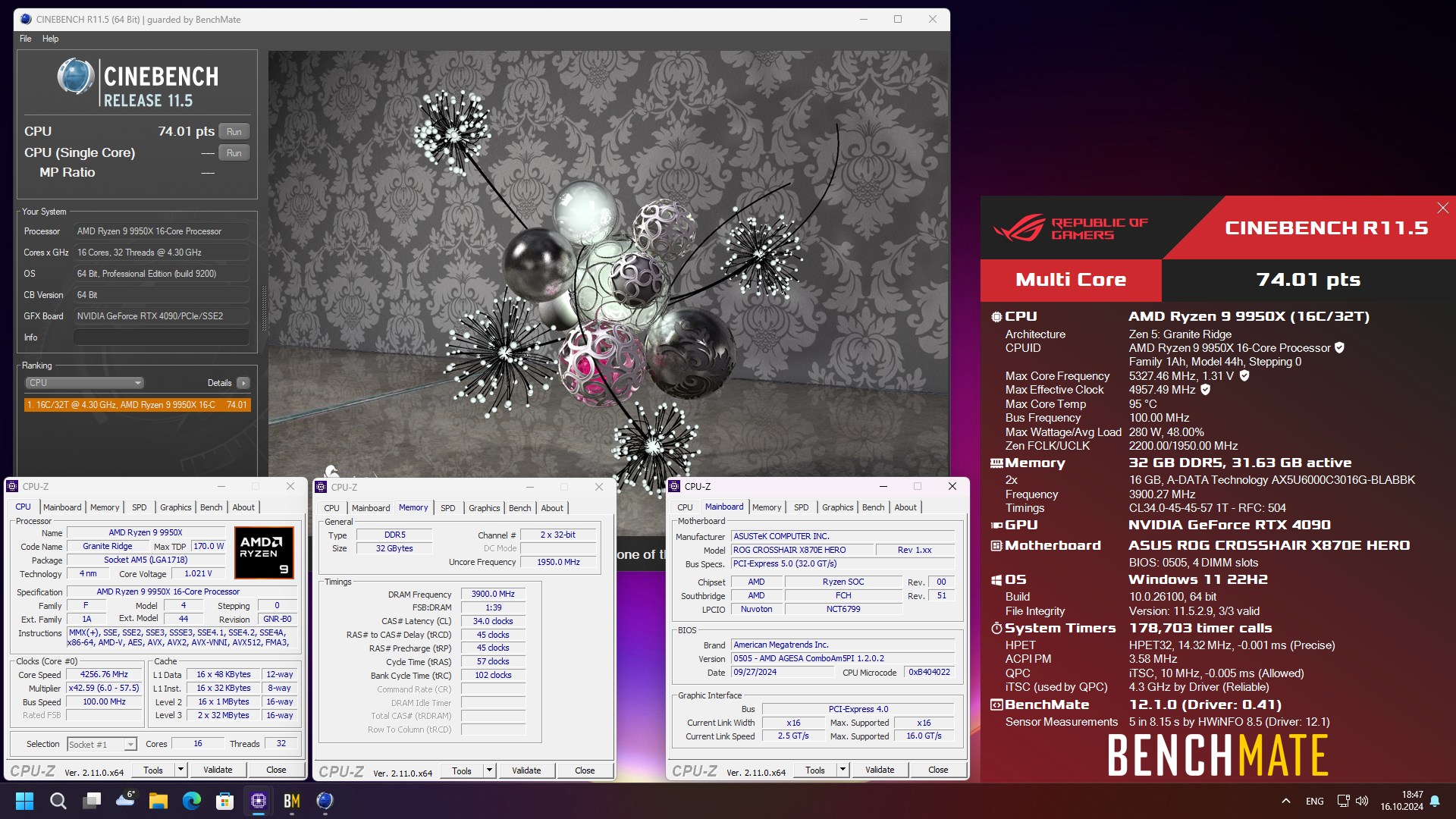Click verified shield next to 5327.46 MHz
This screenshot has width=1456, height=819.
[1244, 376]
